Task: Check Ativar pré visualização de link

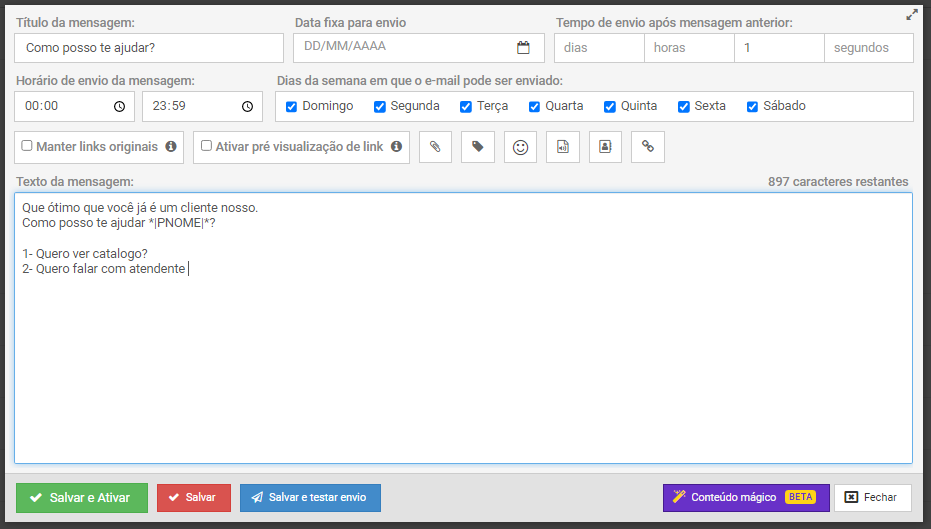Action: 206,146
